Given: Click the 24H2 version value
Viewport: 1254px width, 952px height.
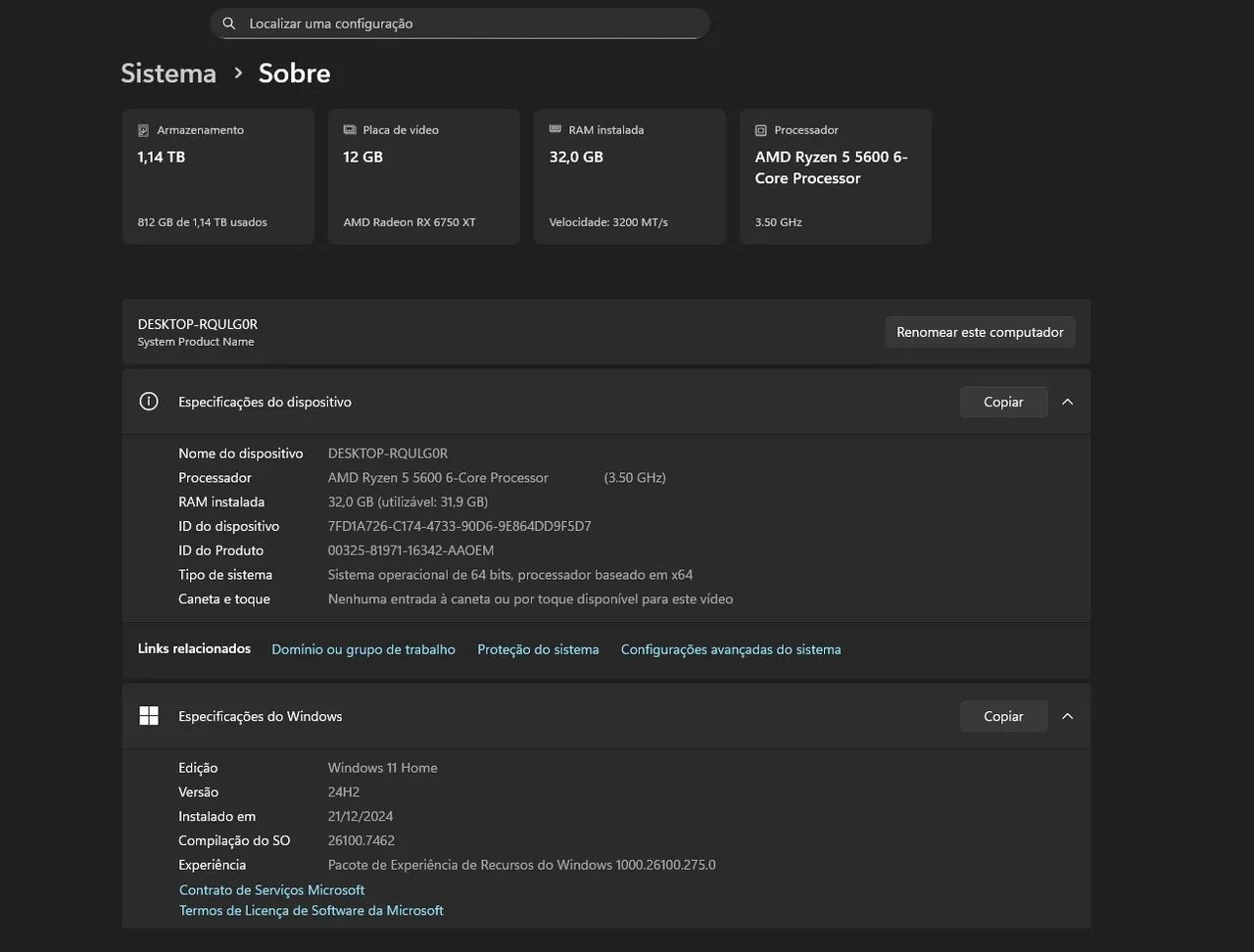Looking at the screenshot, I should click(344, 792).
